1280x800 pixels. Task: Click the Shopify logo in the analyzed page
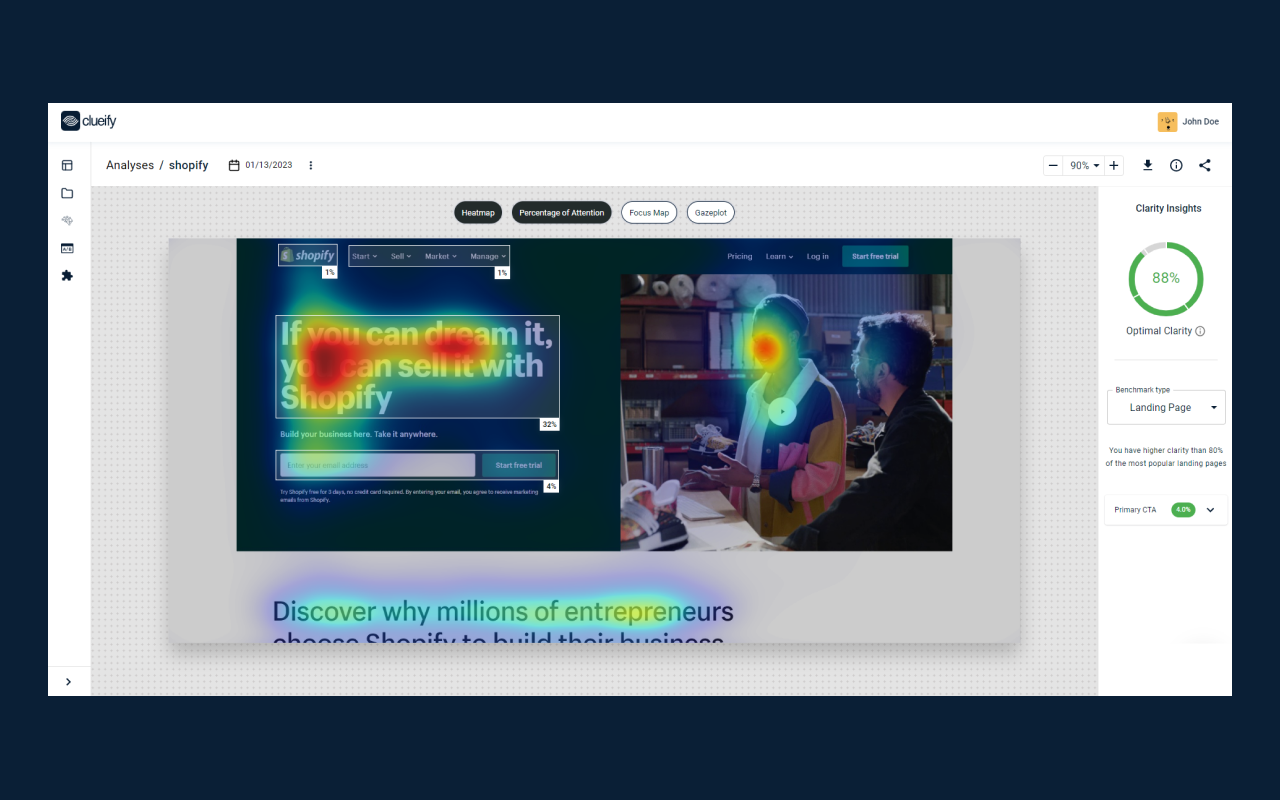tap(308, 256)
